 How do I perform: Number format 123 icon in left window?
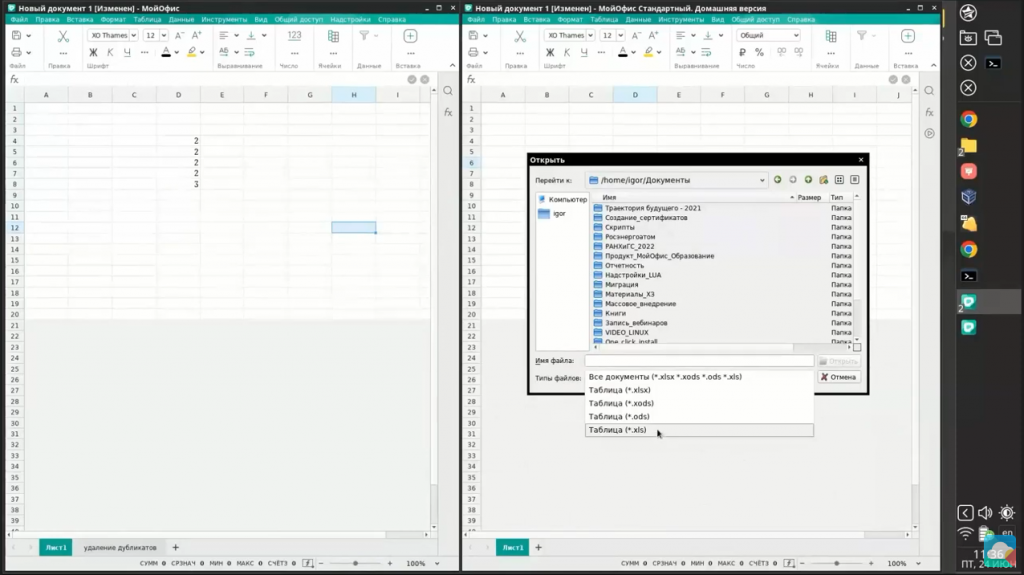click(x=295, y=35)
